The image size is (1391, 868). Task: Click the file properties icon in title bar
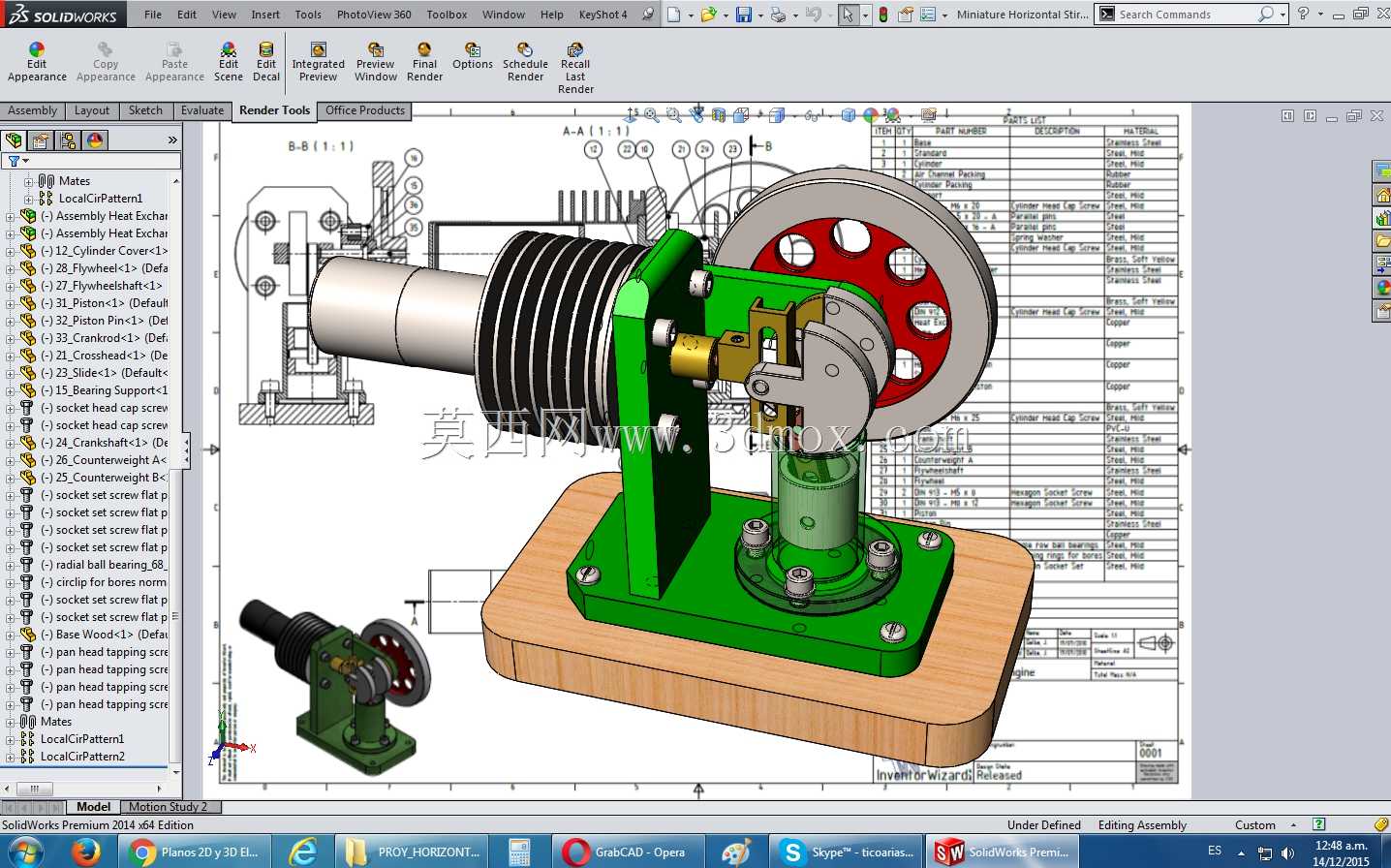[x=905, y=15]
